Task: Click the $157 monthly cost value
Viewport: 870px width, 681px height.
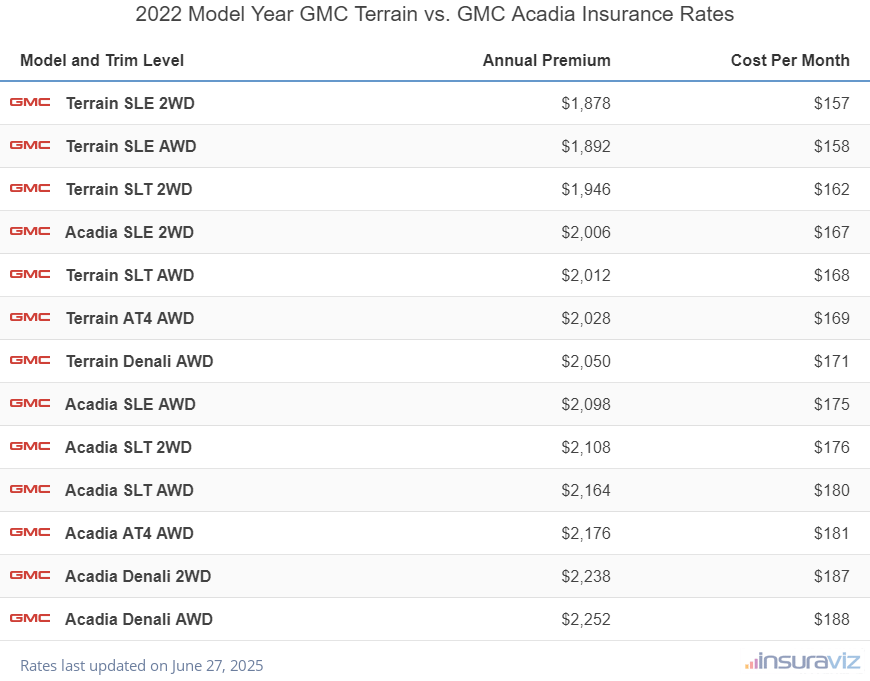Action: 832,103
